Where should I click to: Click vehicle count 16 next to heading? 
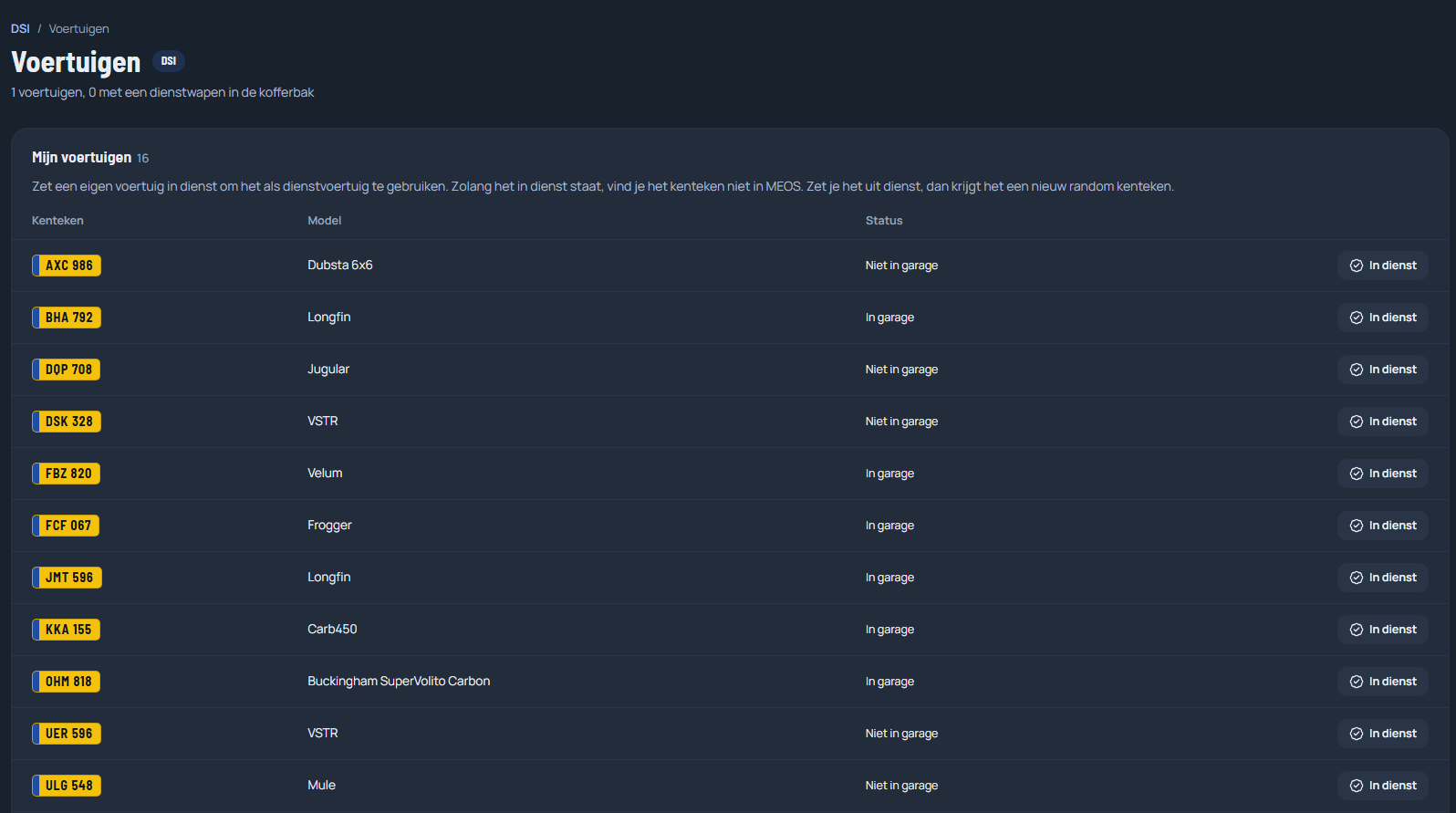(x=142, y=159)
